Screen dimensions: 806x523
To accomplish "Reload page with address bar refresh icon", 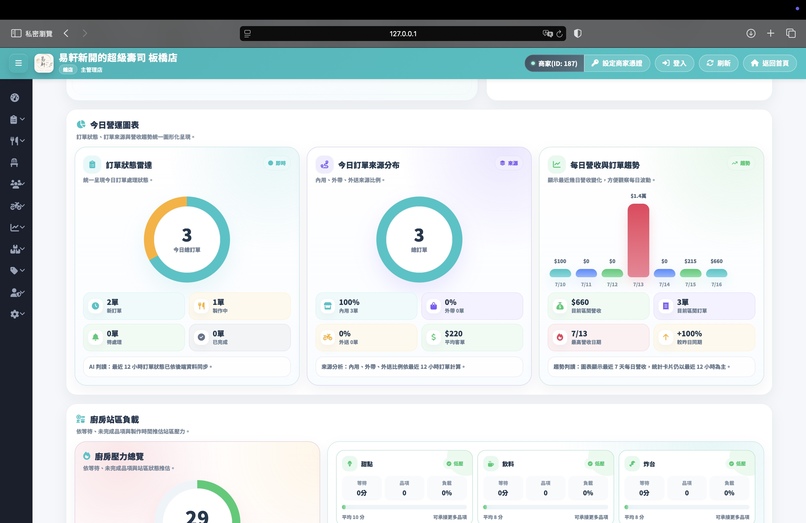I will [559, 33].
